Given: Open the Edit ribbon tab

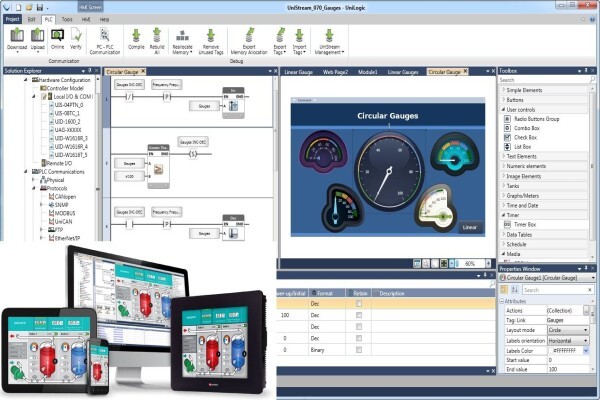Looking at the screenshot, I should 31,19.
